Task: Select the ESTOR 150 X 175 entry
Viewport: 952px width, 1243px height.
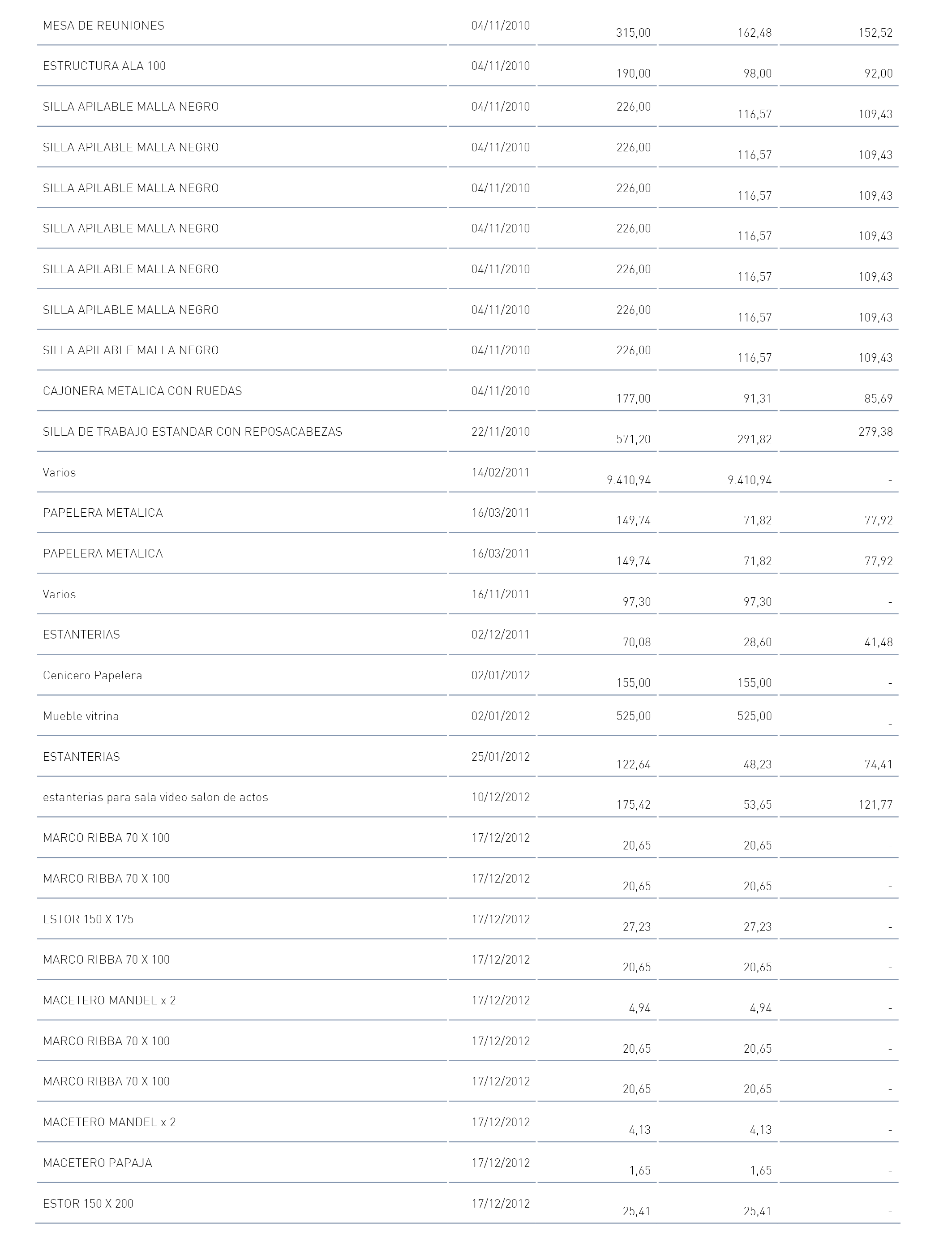Action: pyautogui.click(x=88, y=919)
